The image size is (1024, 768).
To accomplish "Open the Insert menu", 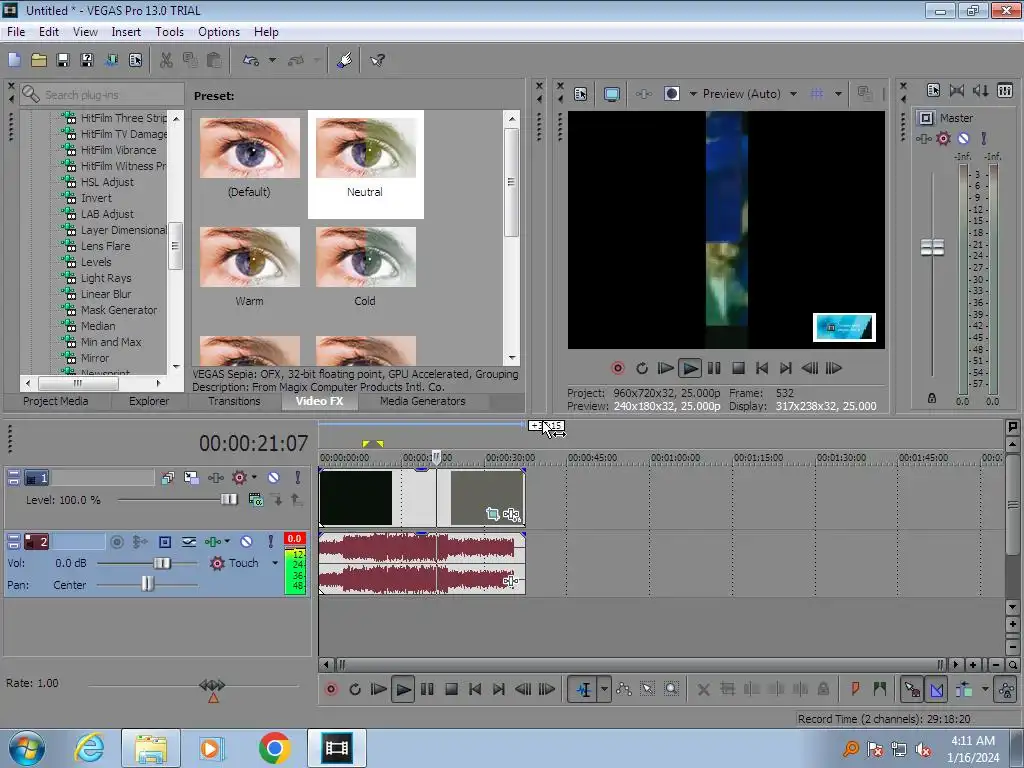I will [126, 31].
